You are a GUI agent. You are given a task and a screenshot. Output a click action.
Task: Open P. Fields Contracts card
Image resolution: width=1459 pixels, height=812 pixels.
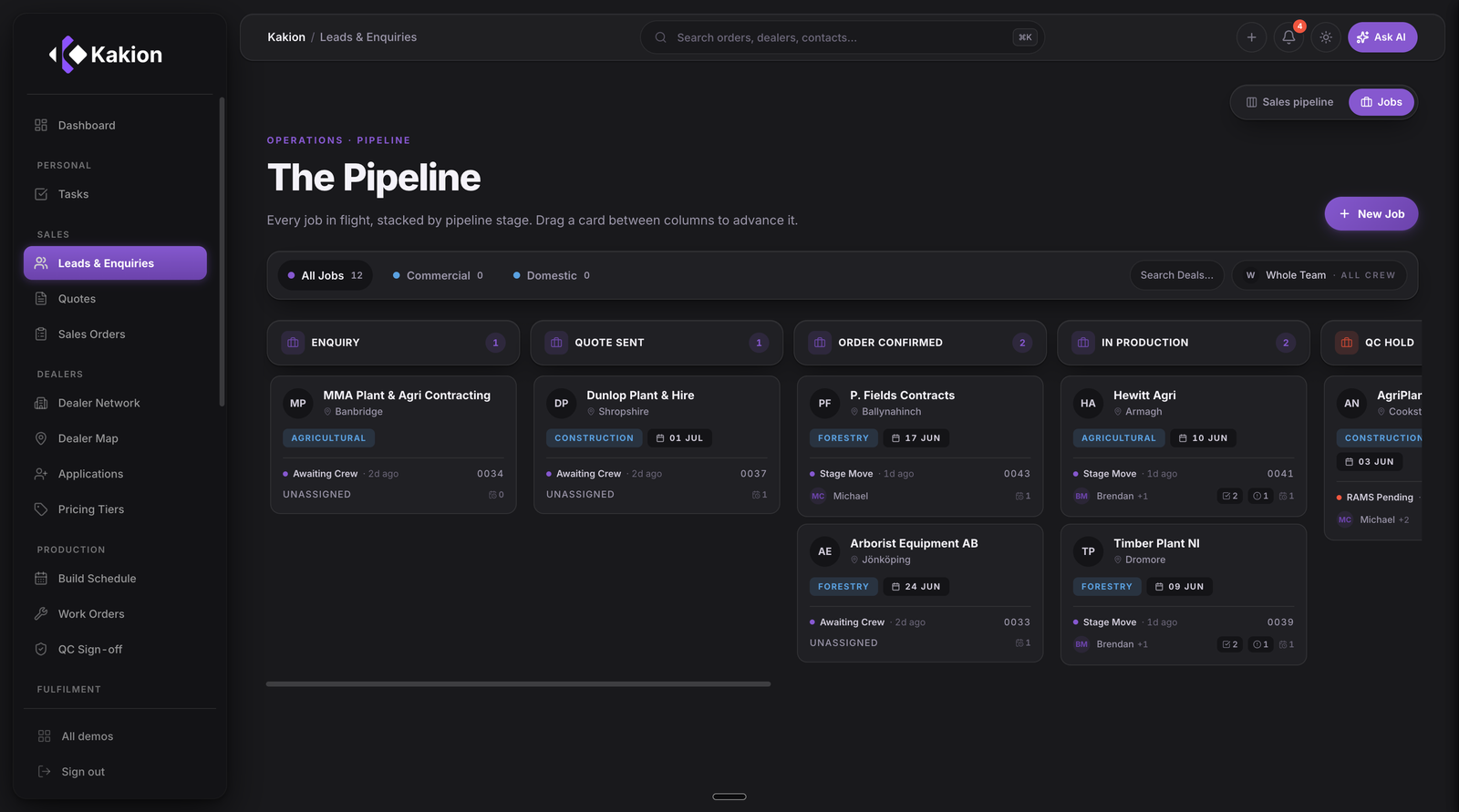coord(920,447)
